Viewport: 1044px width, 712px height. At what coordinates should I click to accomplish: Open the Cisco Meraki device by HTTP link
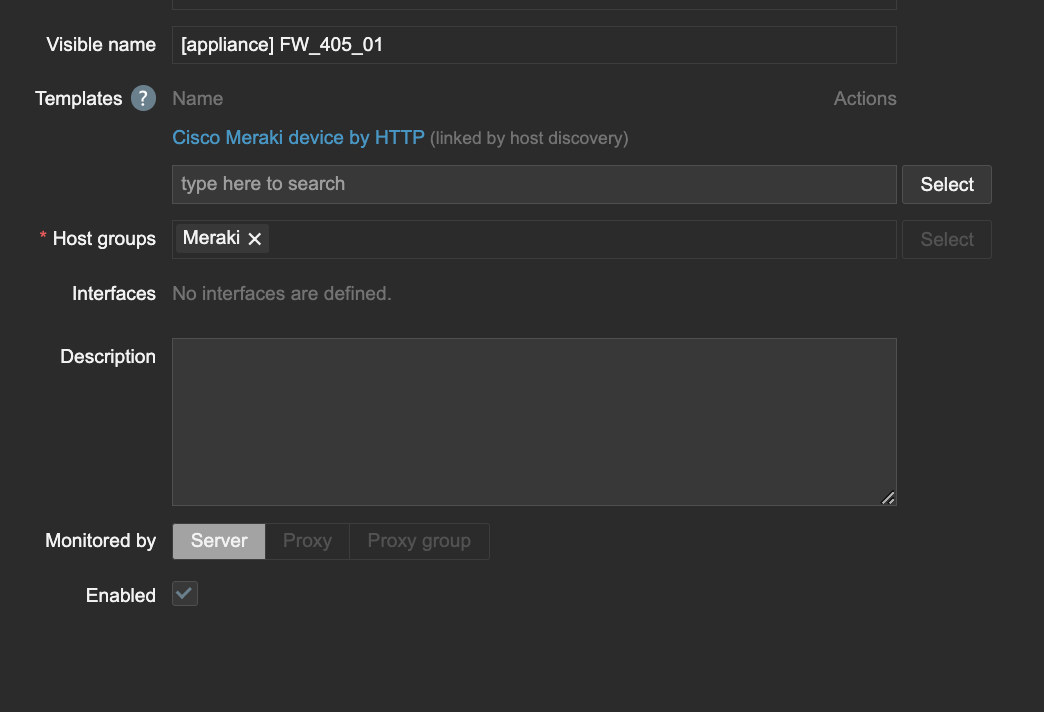click(298, 138)
